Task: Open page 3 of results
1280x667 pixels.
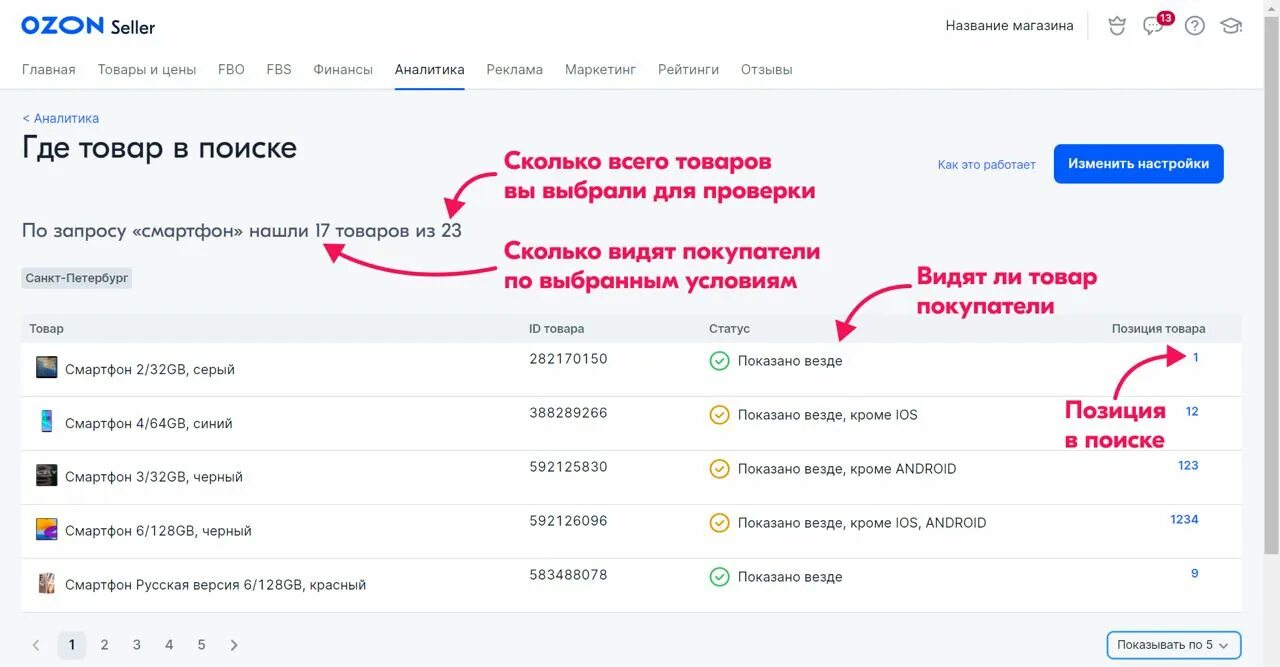Action: tap(136, 644)
